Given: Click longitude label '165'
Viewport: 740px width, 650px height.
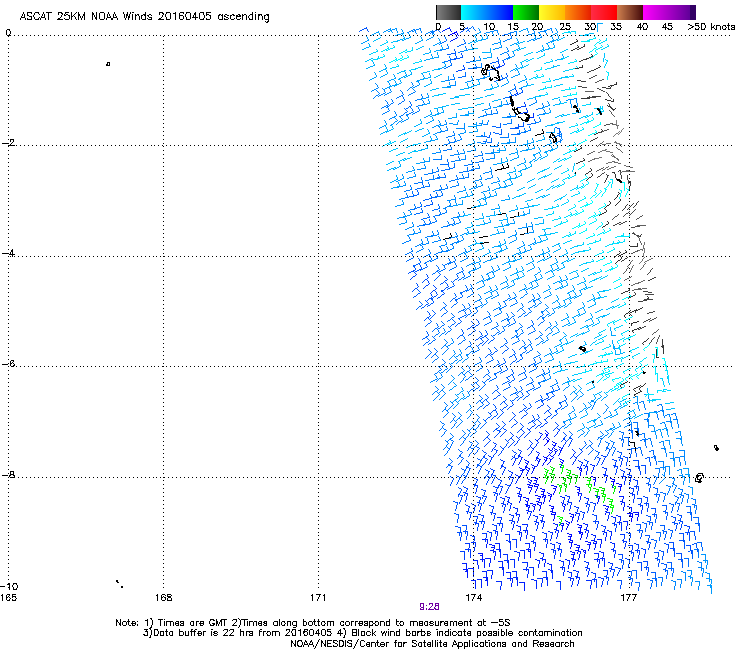Looking at the screenshot, I should click(8, 598).
